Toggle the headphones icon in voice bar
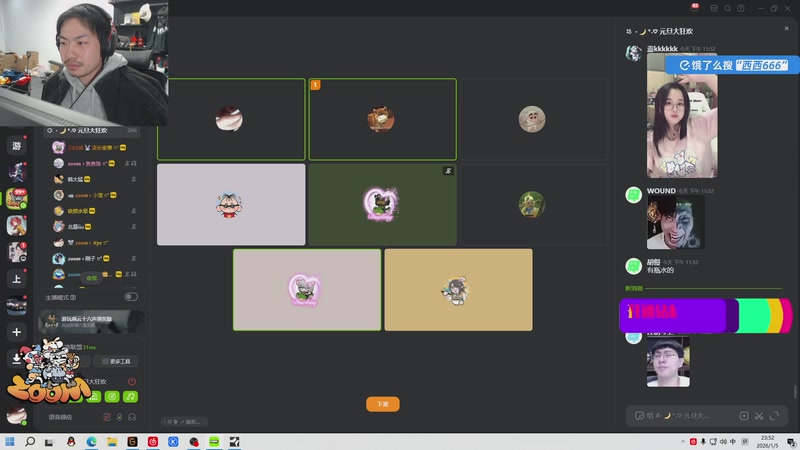 [132, 417]
